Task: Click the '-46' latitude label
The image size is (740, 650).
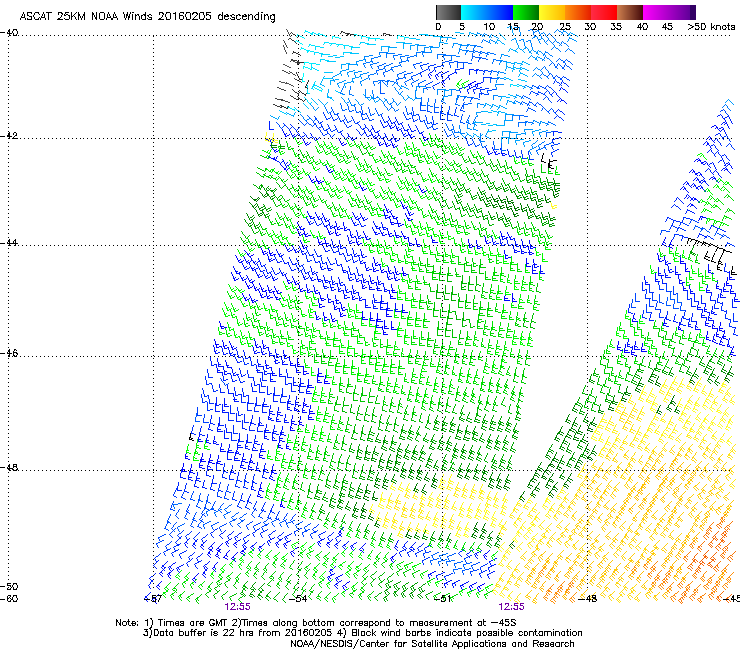Action: 9,354
